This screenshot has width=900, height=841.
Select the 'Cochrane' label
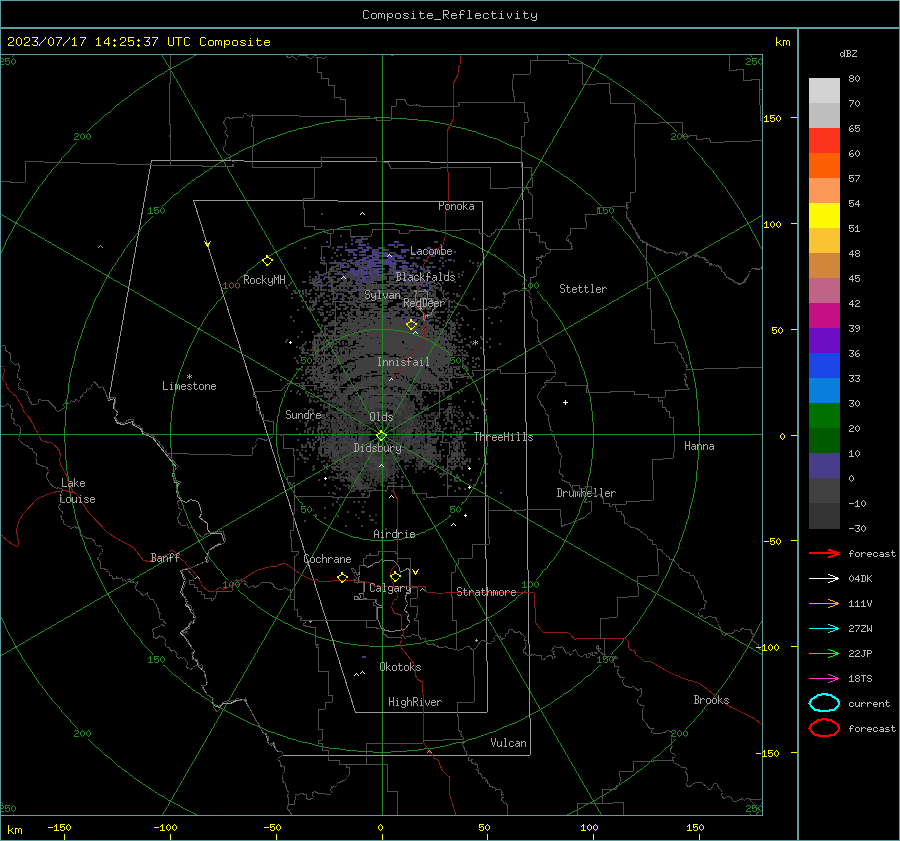(x=327, y=559)
